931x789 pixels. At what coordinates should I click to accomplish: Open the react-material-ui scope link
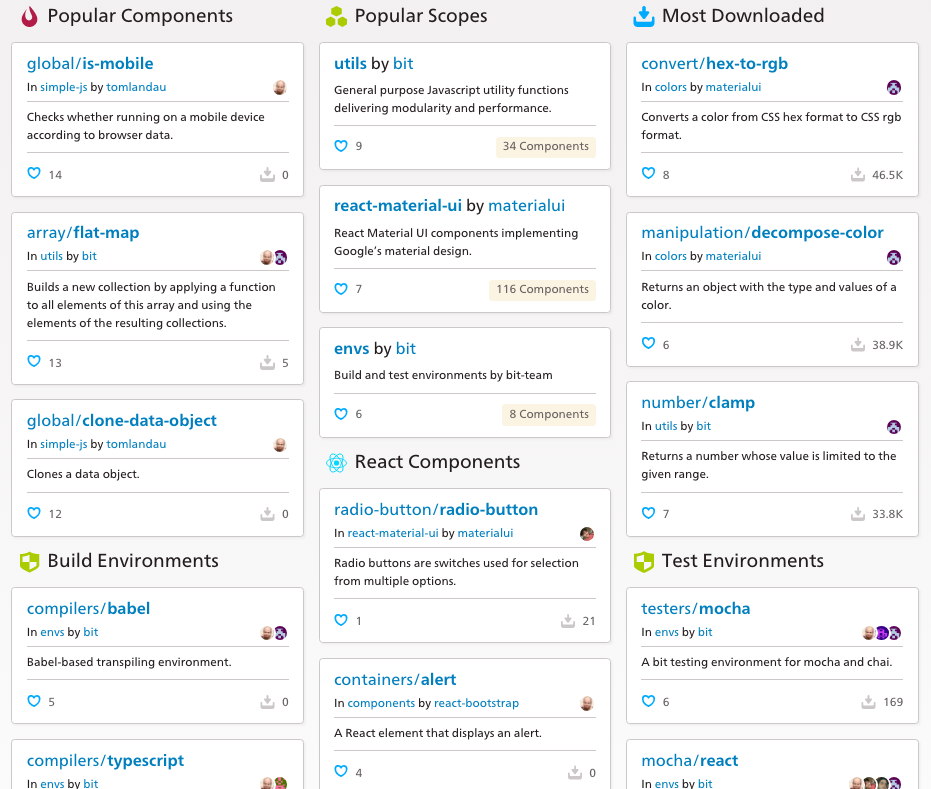tap(397, 205)
